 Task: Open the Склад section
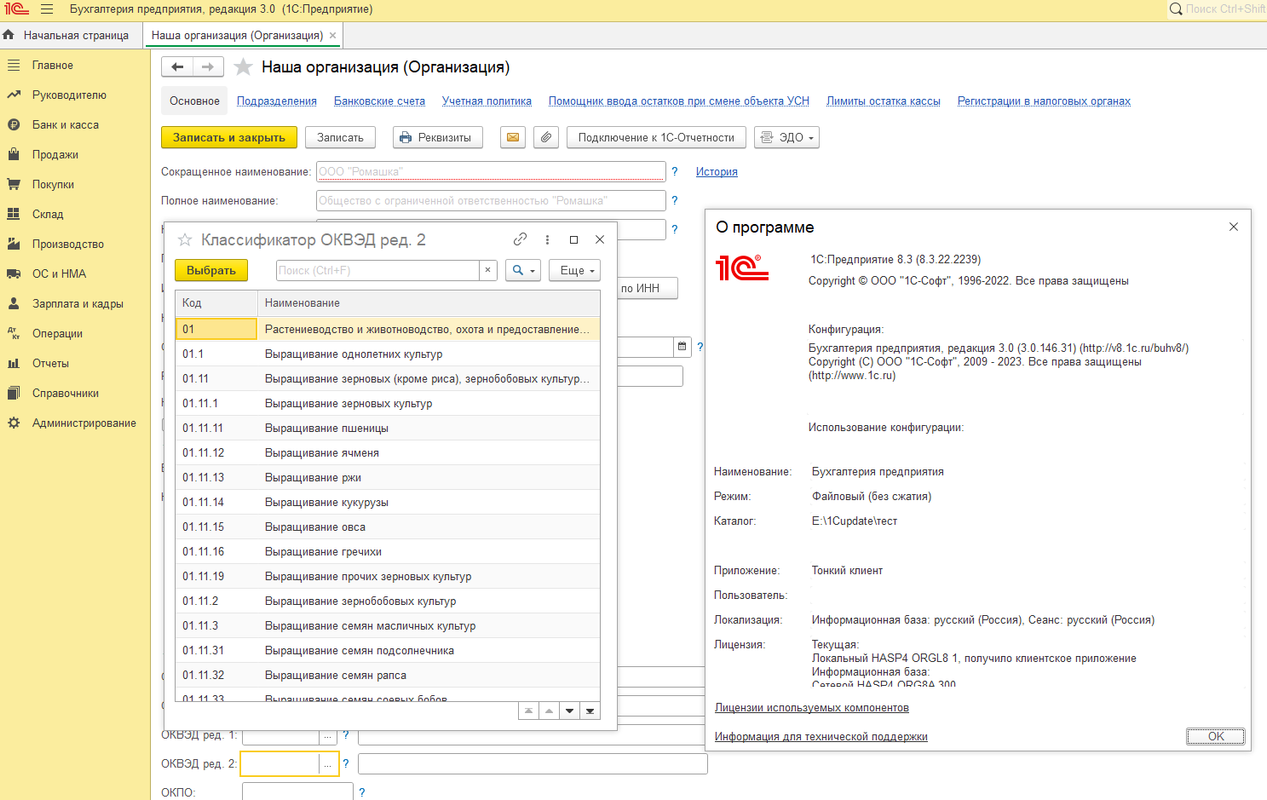[47, 214]
